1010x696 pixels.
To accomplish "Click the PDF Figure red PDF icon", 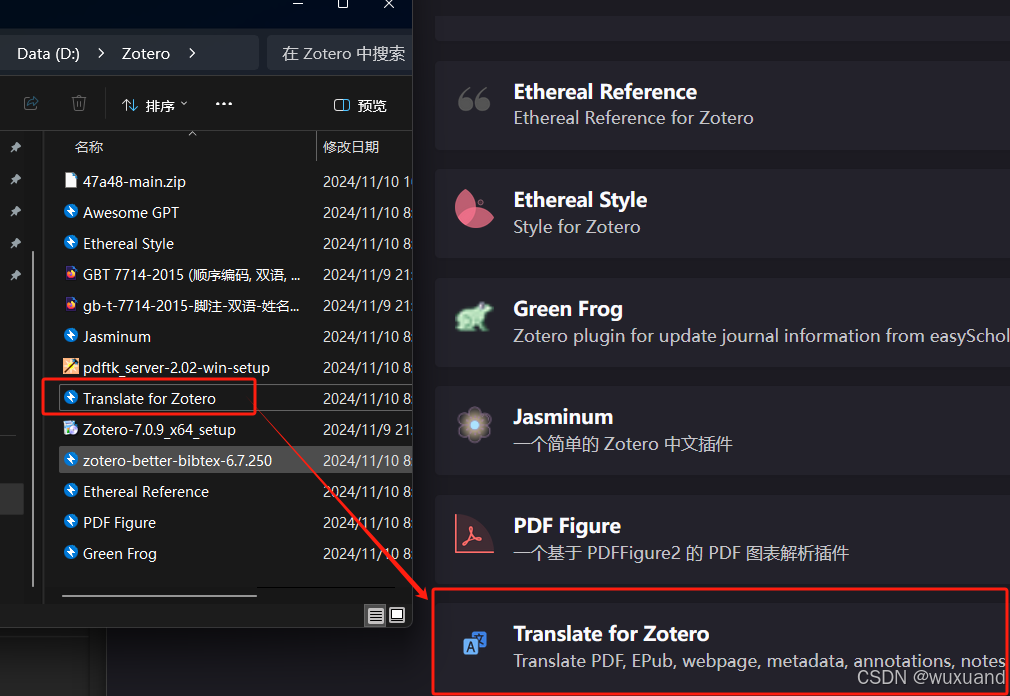I will [x=473, y=534].
